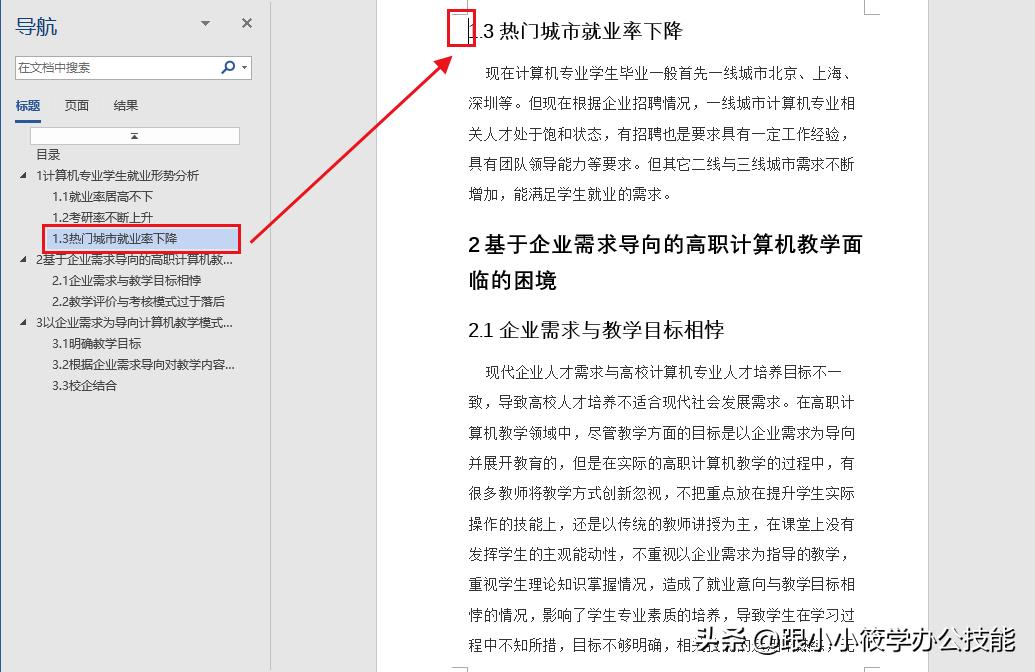
Task: Jump to "2.1企业需求与教学目标相悖"
Action: coord(125,281)
